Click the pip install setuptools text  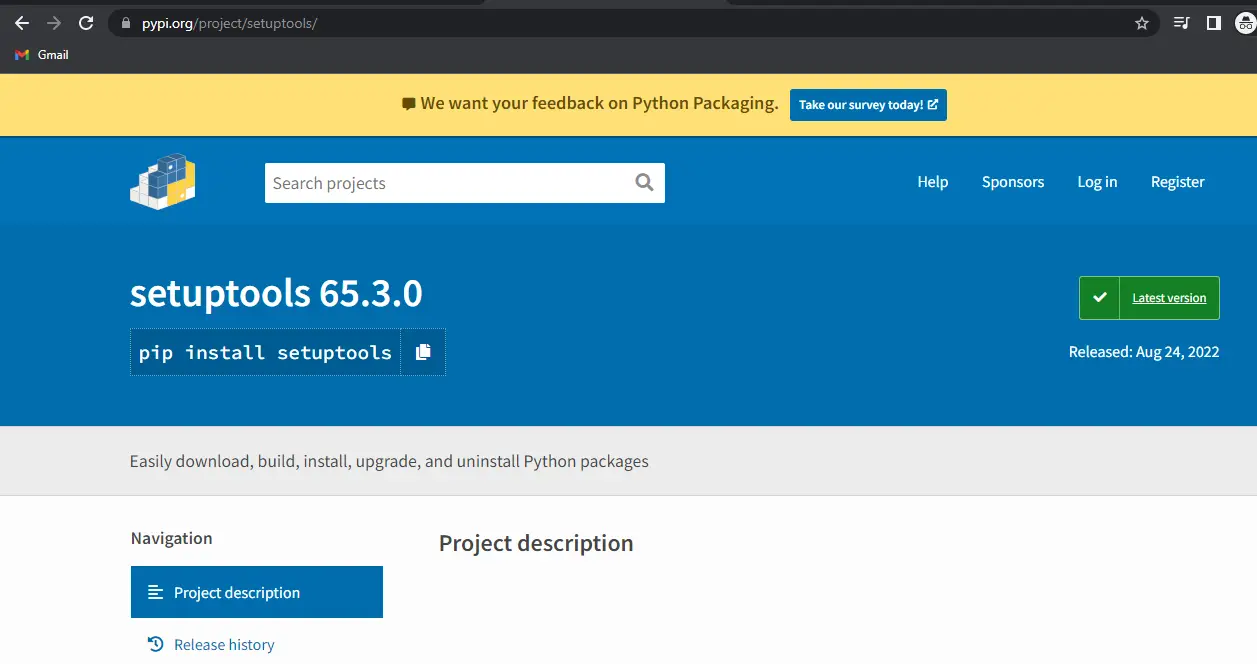265,352
